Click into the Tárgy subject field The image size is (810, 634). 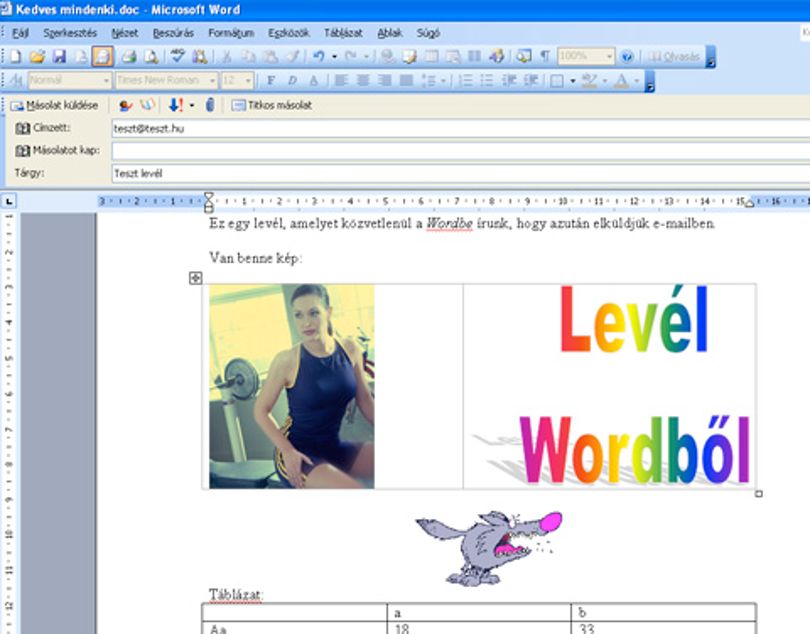point(461,174)
